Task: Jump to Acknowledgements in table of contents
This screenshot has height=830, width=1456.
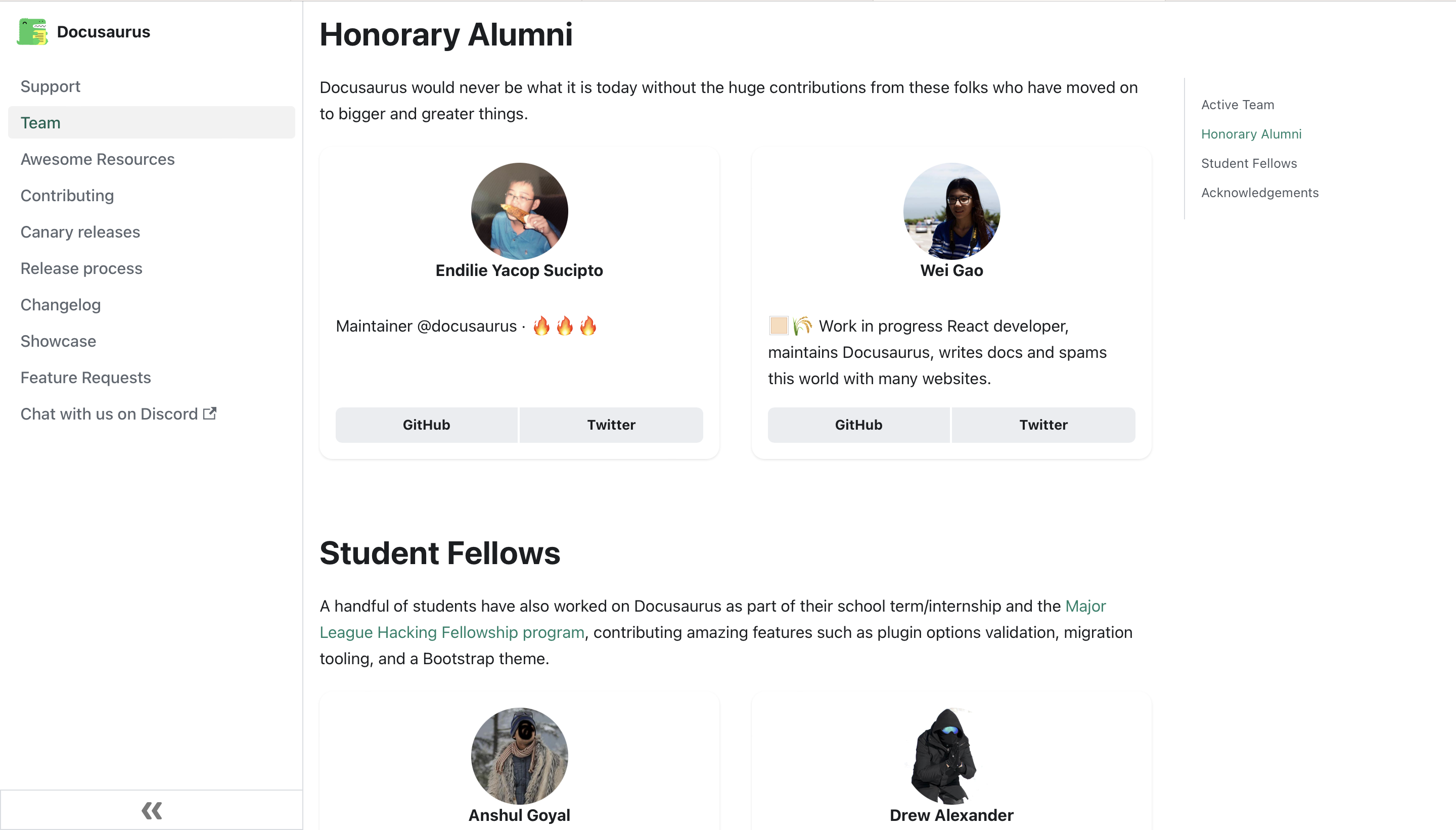Action: click(x=1260, y=193)
